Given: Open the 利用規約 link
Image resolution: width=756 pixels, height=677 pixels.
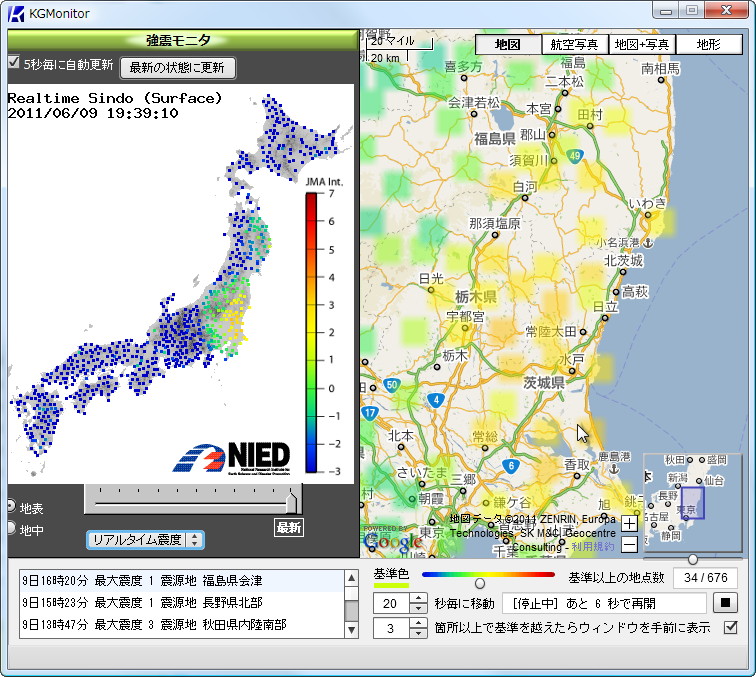Looking at the screenshot, I should pos(593,547).
